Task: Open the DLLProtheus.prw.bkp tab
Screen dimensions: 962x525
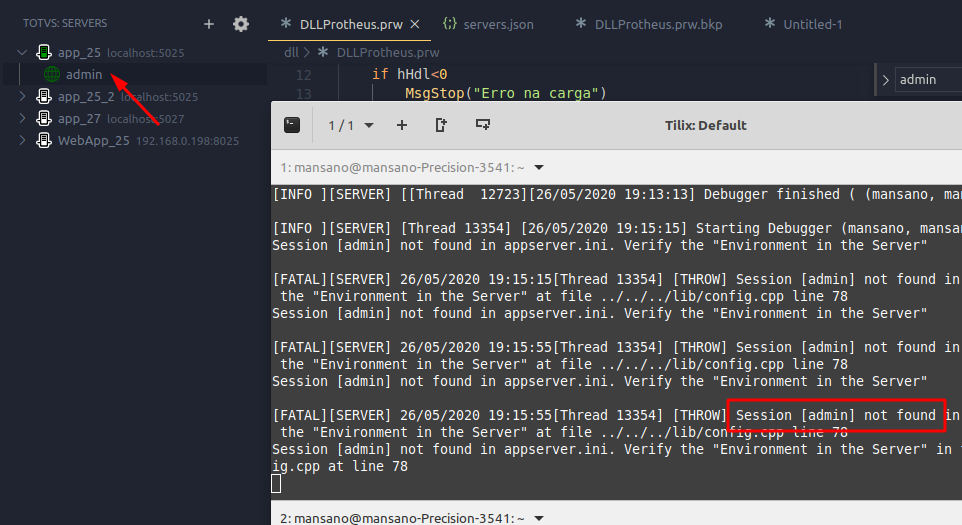Action: tap(649, 24)
